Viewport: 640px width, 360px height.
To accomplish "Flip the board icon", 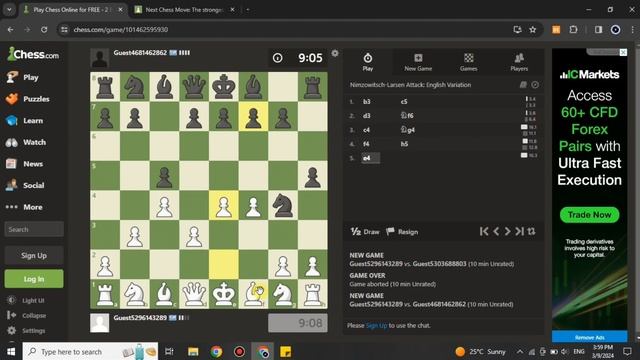I will [531, 231].
